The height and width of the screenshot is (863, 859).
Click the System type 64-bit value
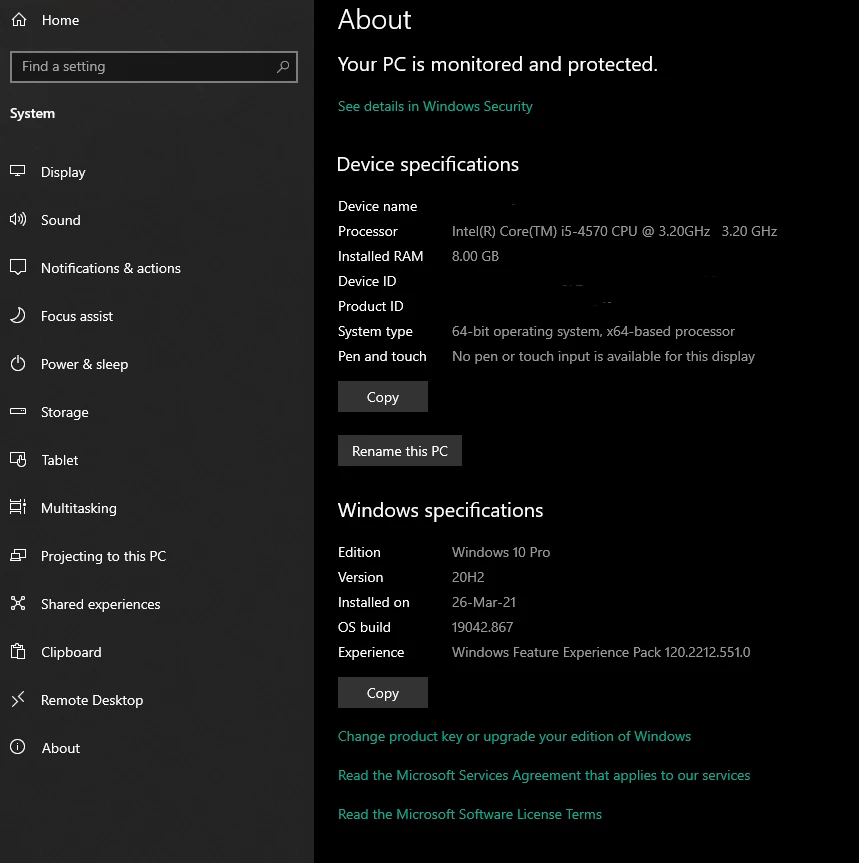pyautogui.click(x=593, y=331)
